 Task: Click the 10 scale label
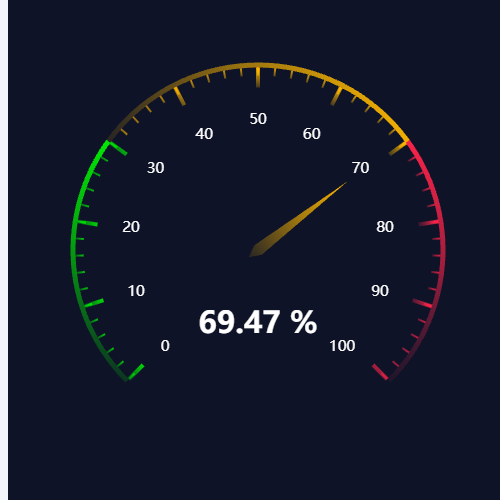pos(136,291)
